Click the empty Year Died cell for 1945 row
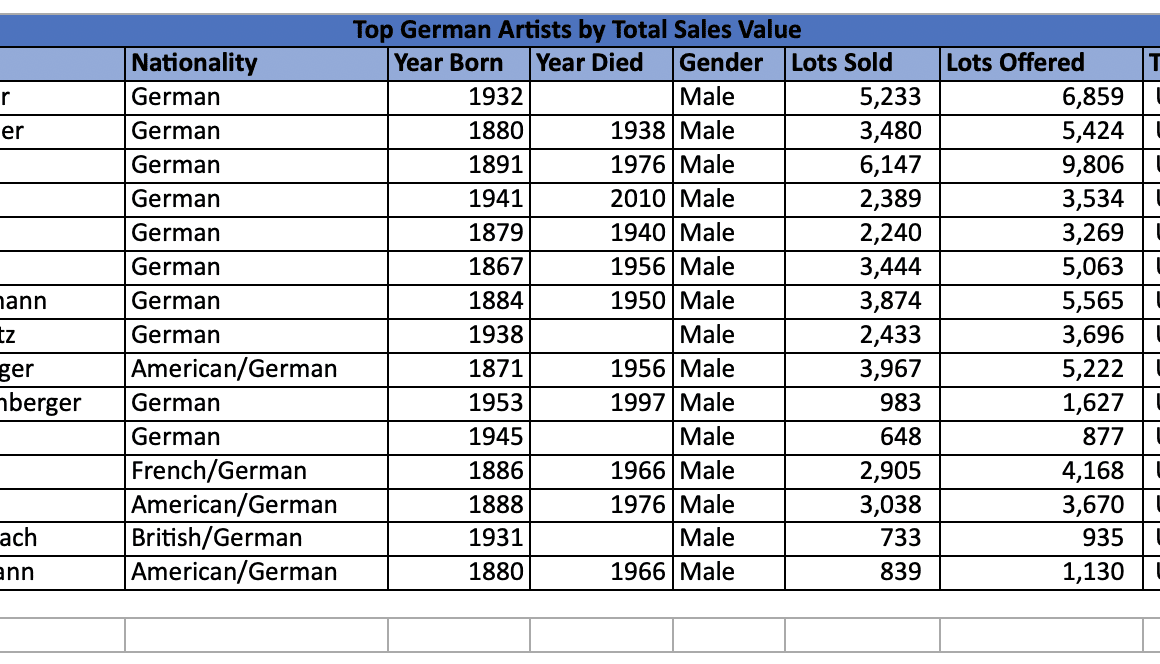 coord(601,437)
